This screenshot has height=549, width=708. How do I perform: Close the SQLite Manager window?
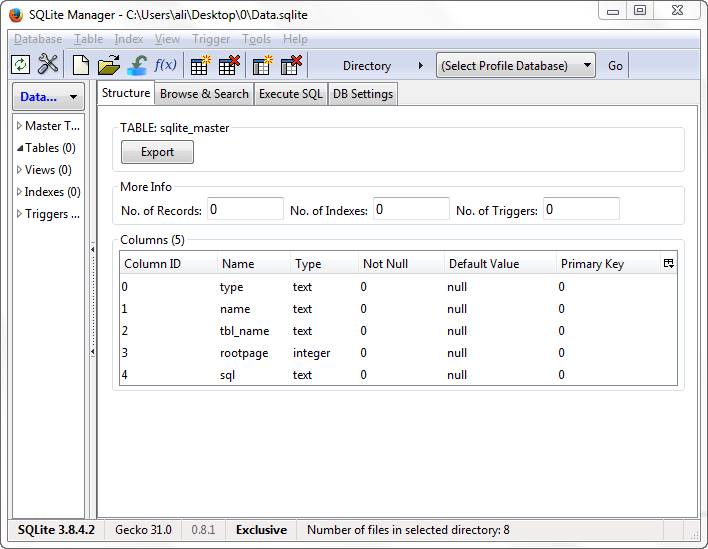[677, 11]
